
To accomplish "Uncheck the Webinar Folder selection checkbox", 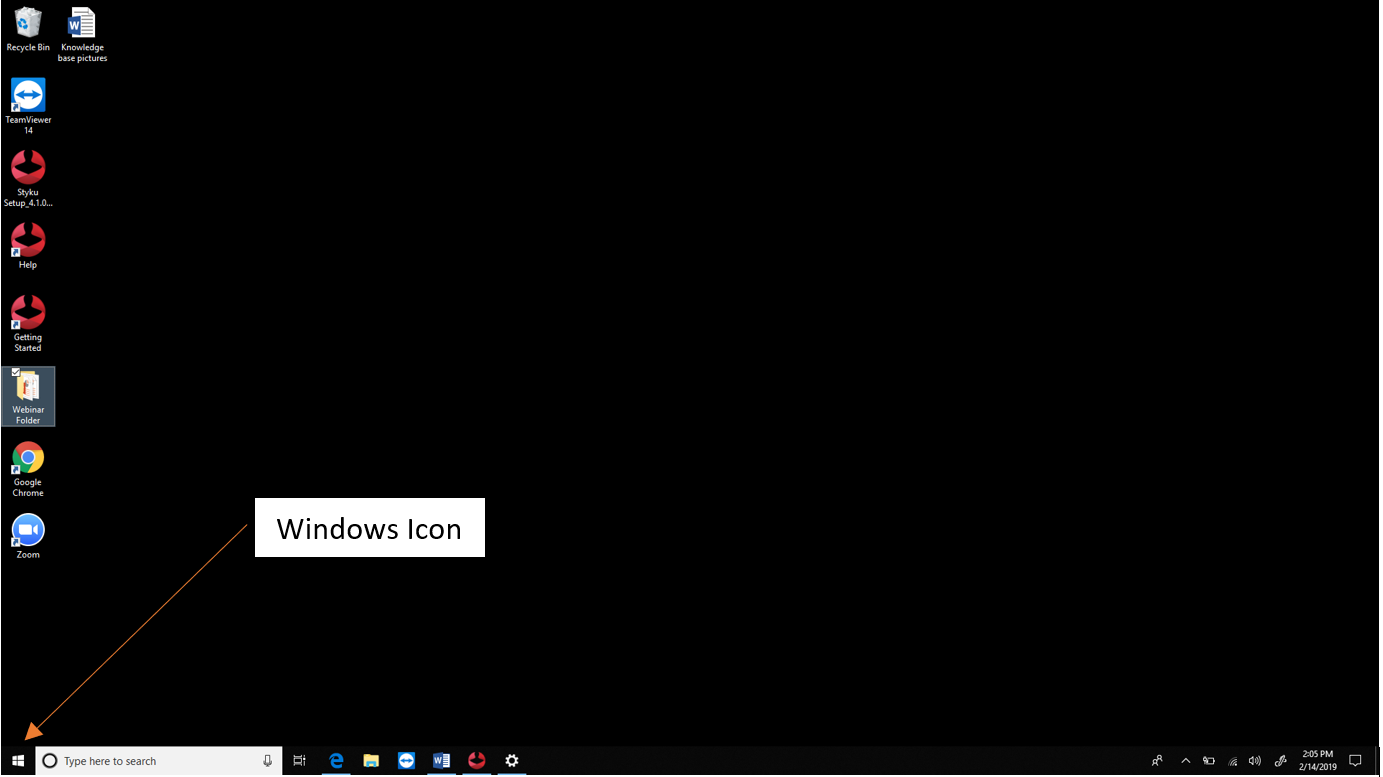I will pyautogui.click(x=17, y=373).
